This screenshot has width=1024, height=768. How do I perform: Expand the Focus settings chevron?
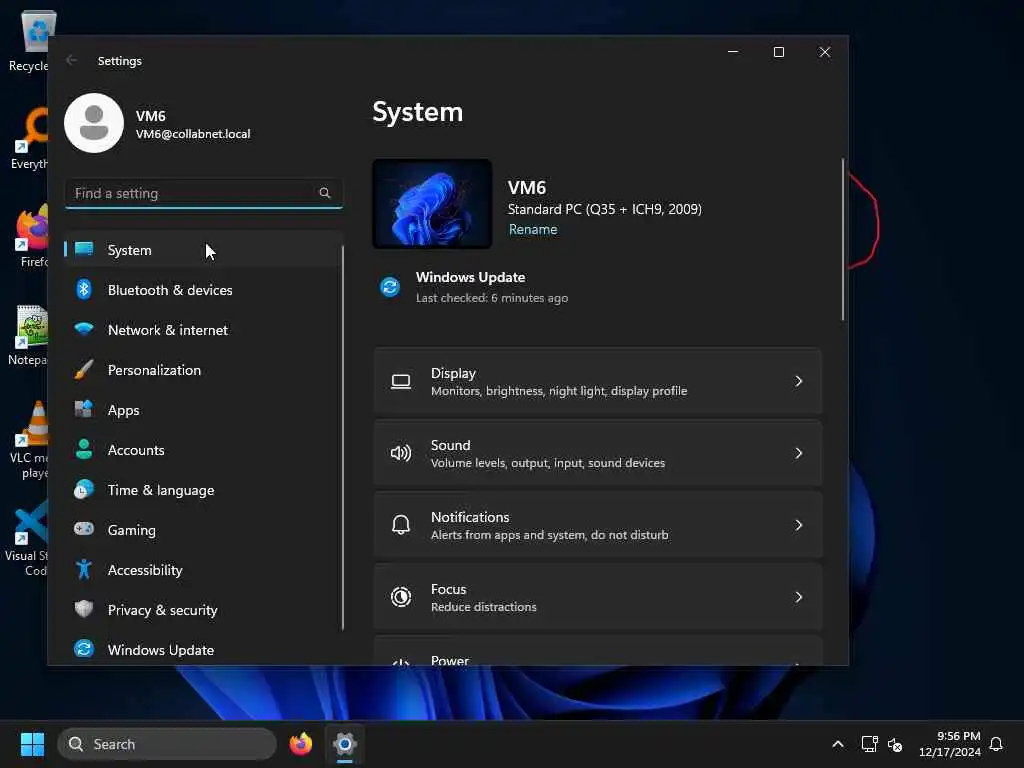[x=798, y=597]
